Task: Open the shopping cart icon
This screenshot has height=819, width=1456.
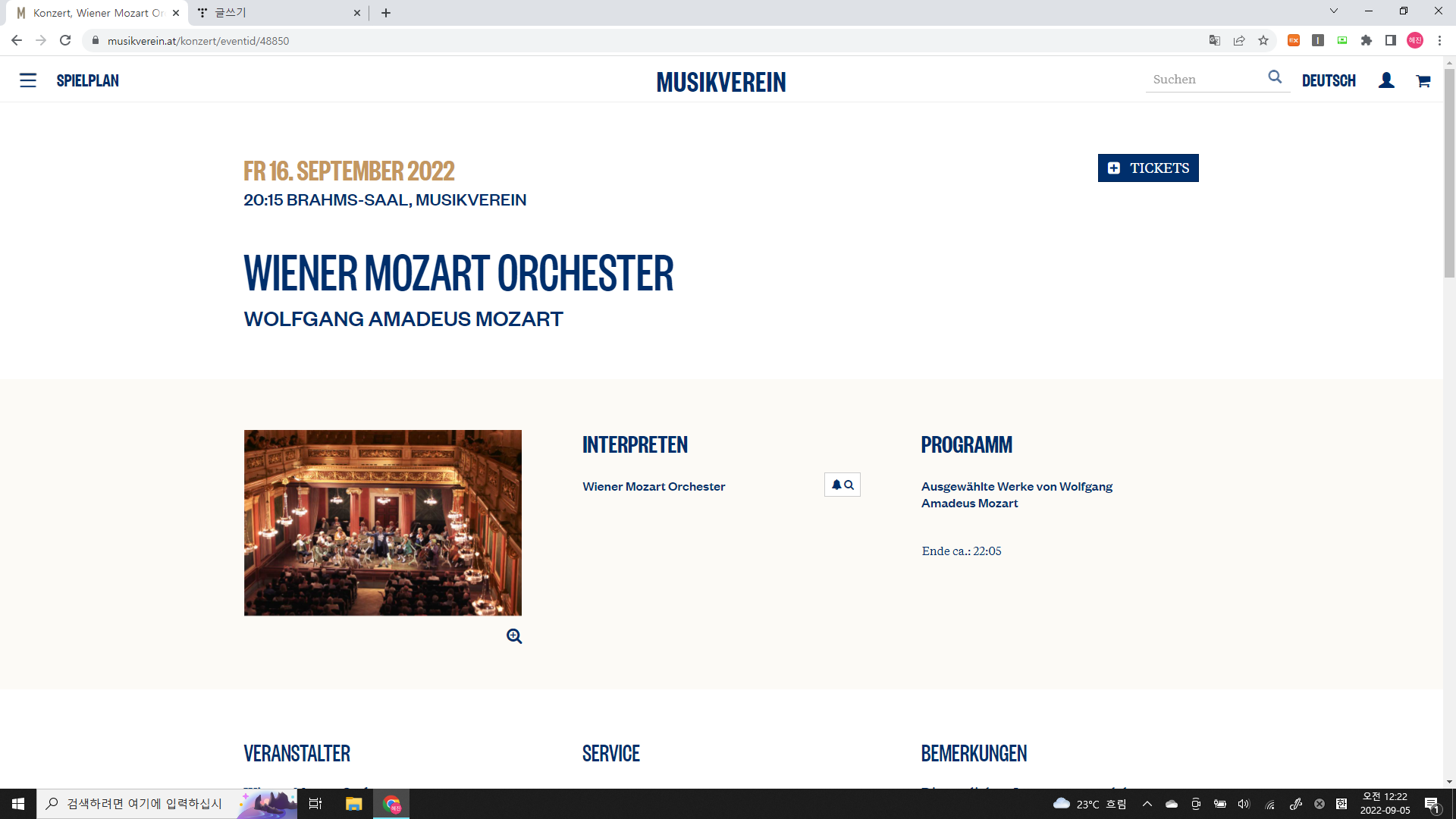Action: pyautogui.click(x=1423, y=81)
